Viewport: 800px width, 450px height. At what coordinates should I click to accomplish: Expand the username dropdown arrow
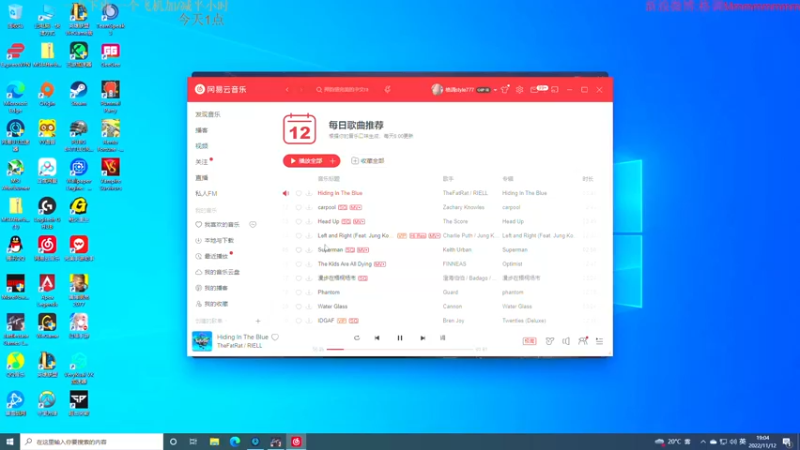click(x=495, y=90)
